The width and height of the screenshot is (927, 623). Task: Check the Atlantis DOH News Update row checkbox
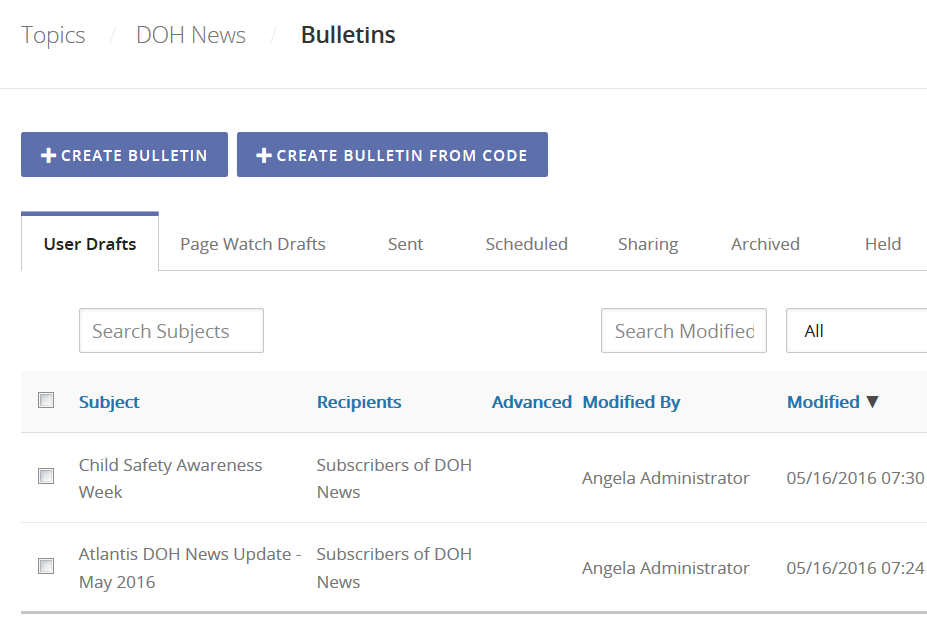click(46, 565)
